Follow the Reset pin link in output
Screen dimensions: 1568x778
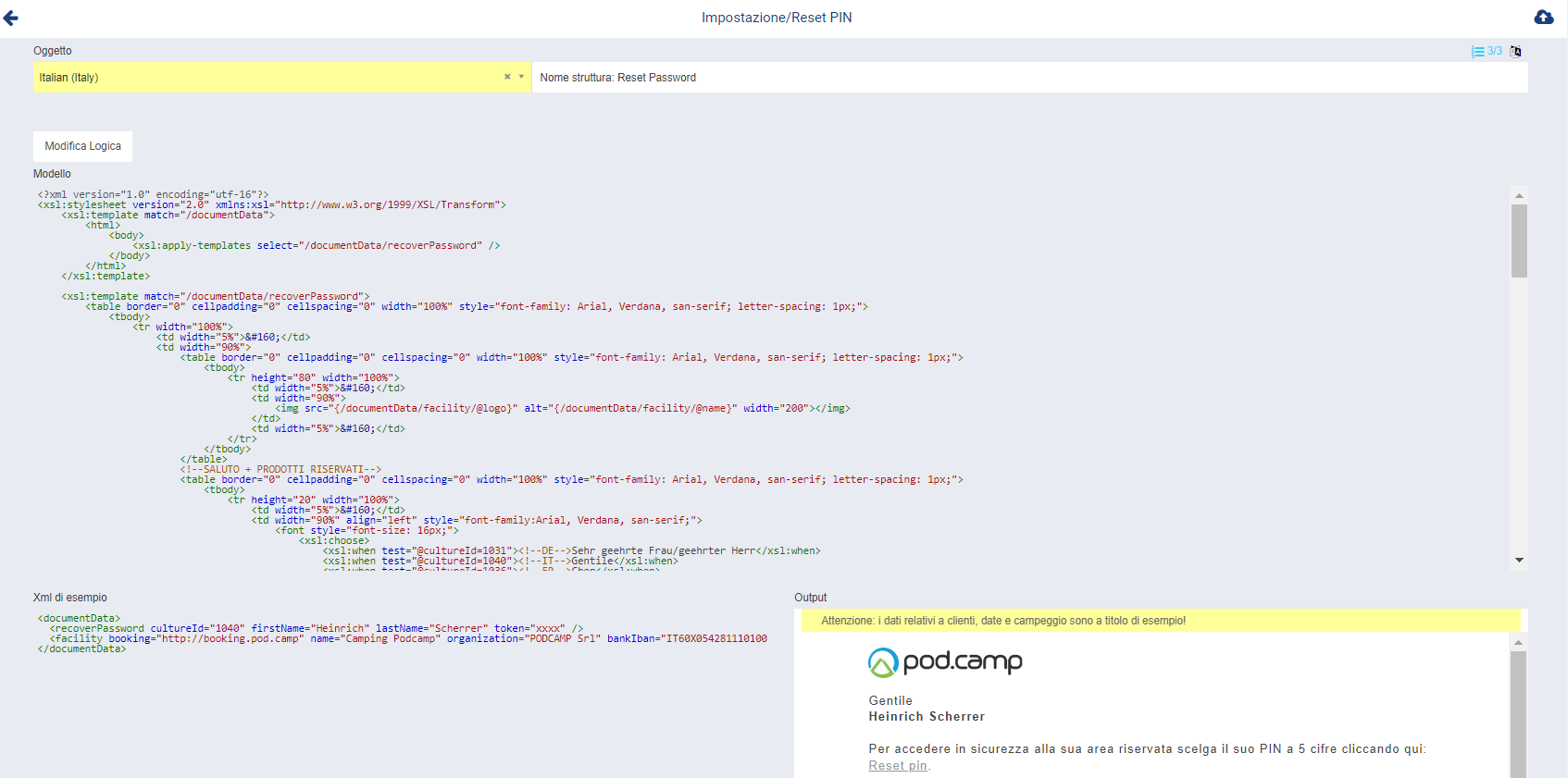point(897,765)
